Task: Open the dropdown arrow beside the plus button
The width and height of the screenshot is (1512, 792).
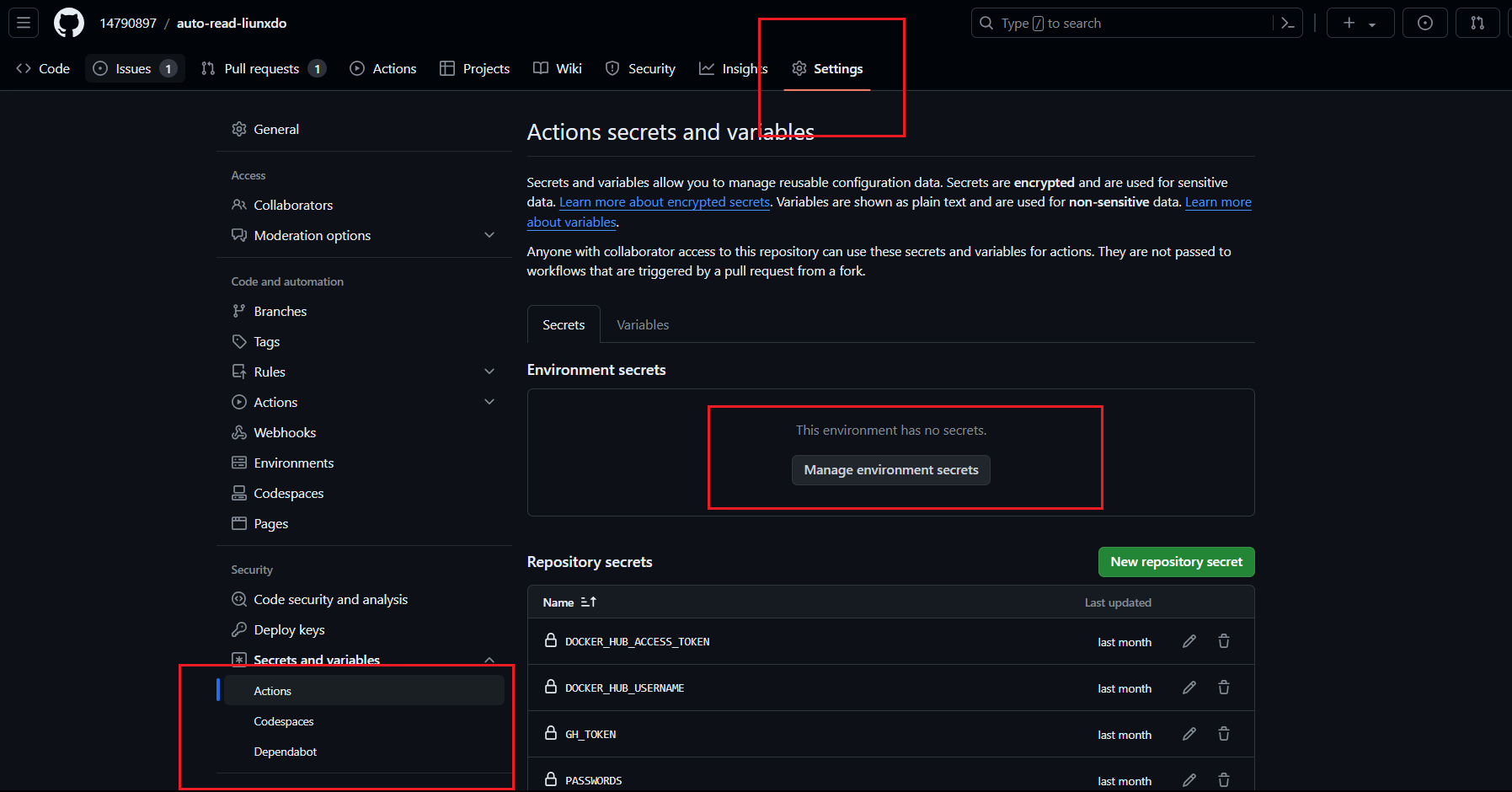Action: click(x=1372, y=24)
